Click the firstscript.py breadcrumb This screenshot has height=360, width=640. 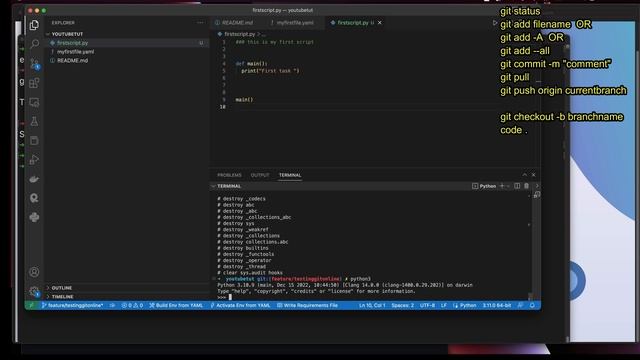tap(240, 34)
